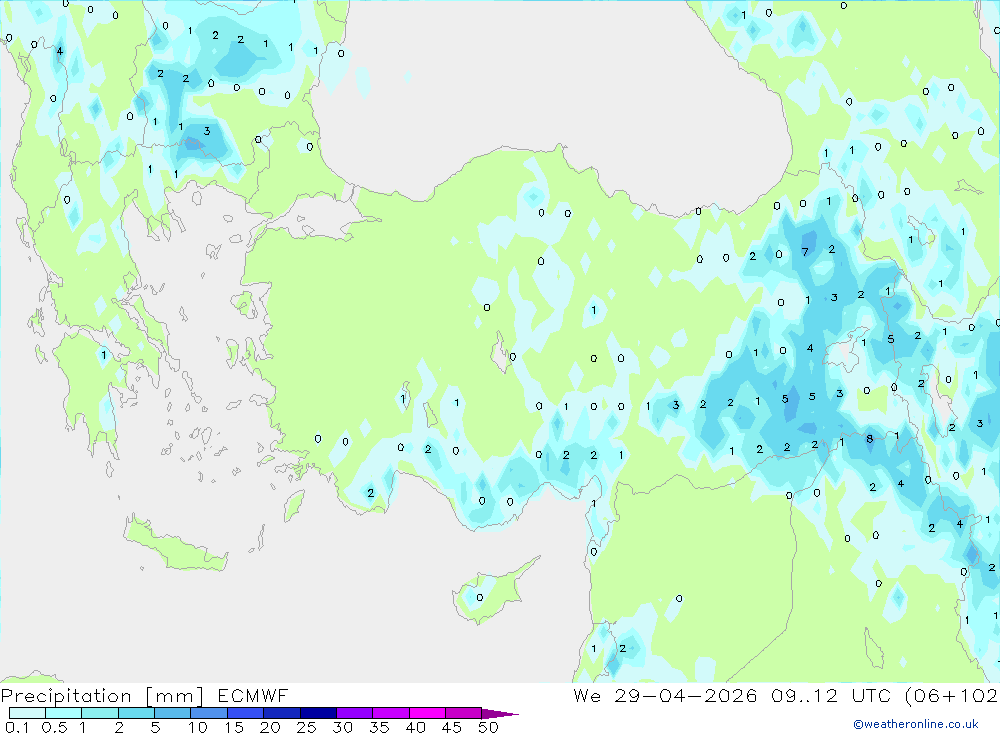Click the 0.5–1 mm legend color swatch
Image resolution: width=1000 pixels, height=733 pixels.
(x=63, y=713)
